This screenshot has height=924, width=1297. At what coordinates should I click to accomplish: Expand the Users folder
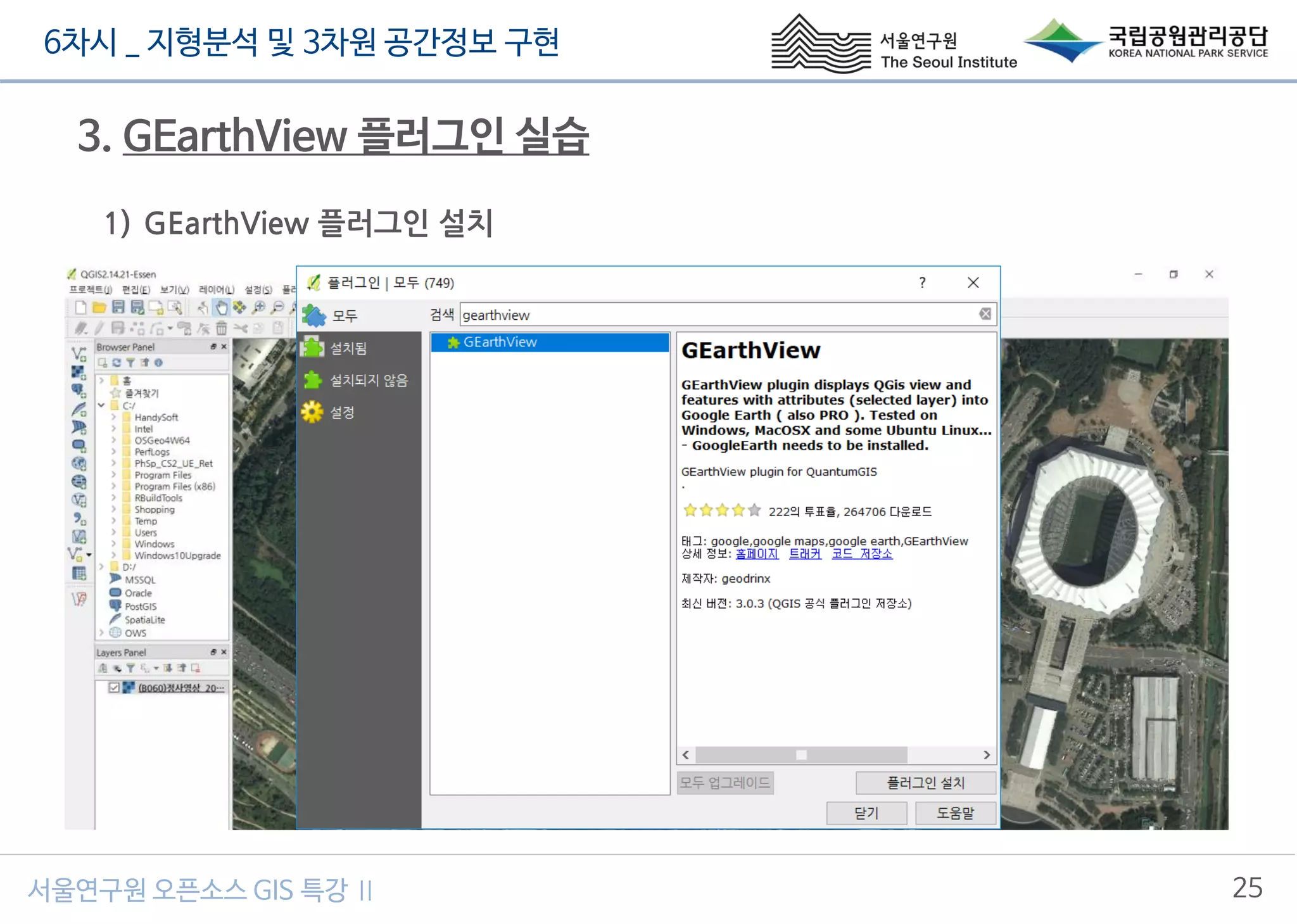pyautogui.click(x=113, y=533)
